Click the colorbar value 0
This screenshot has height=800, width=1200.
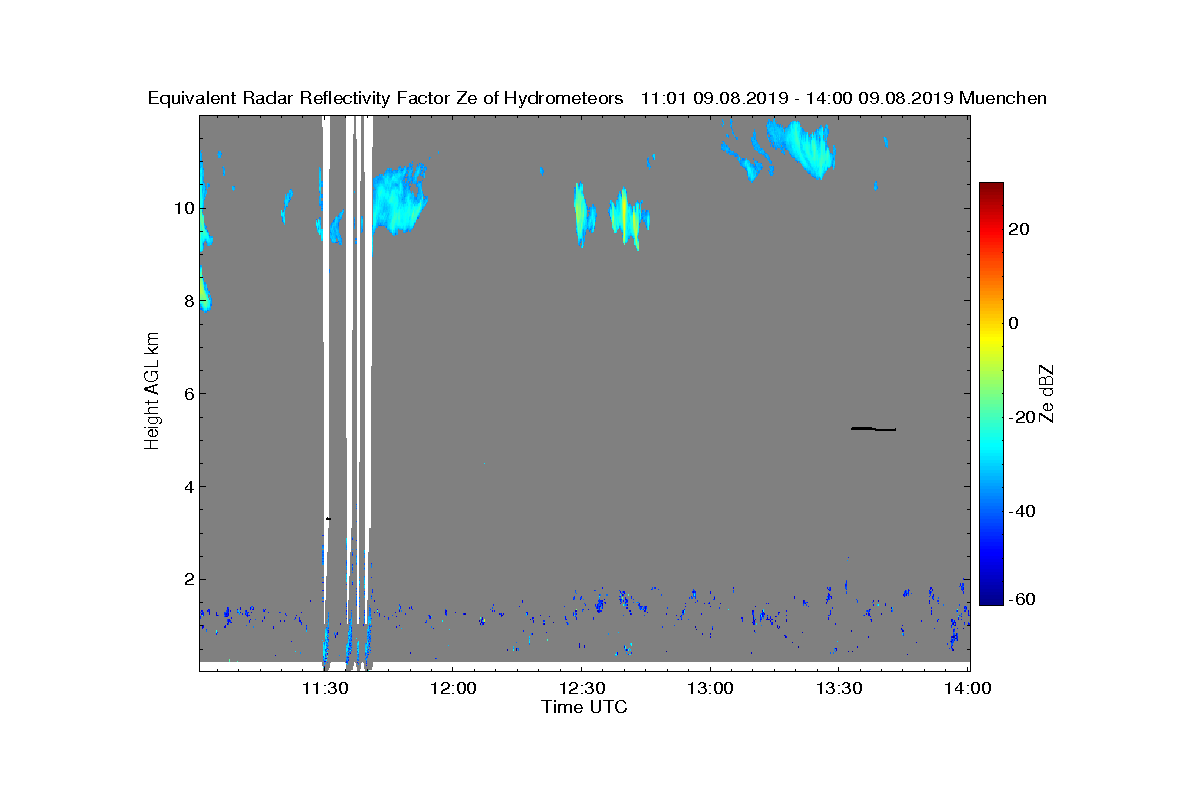click(x=1015, y=323)
